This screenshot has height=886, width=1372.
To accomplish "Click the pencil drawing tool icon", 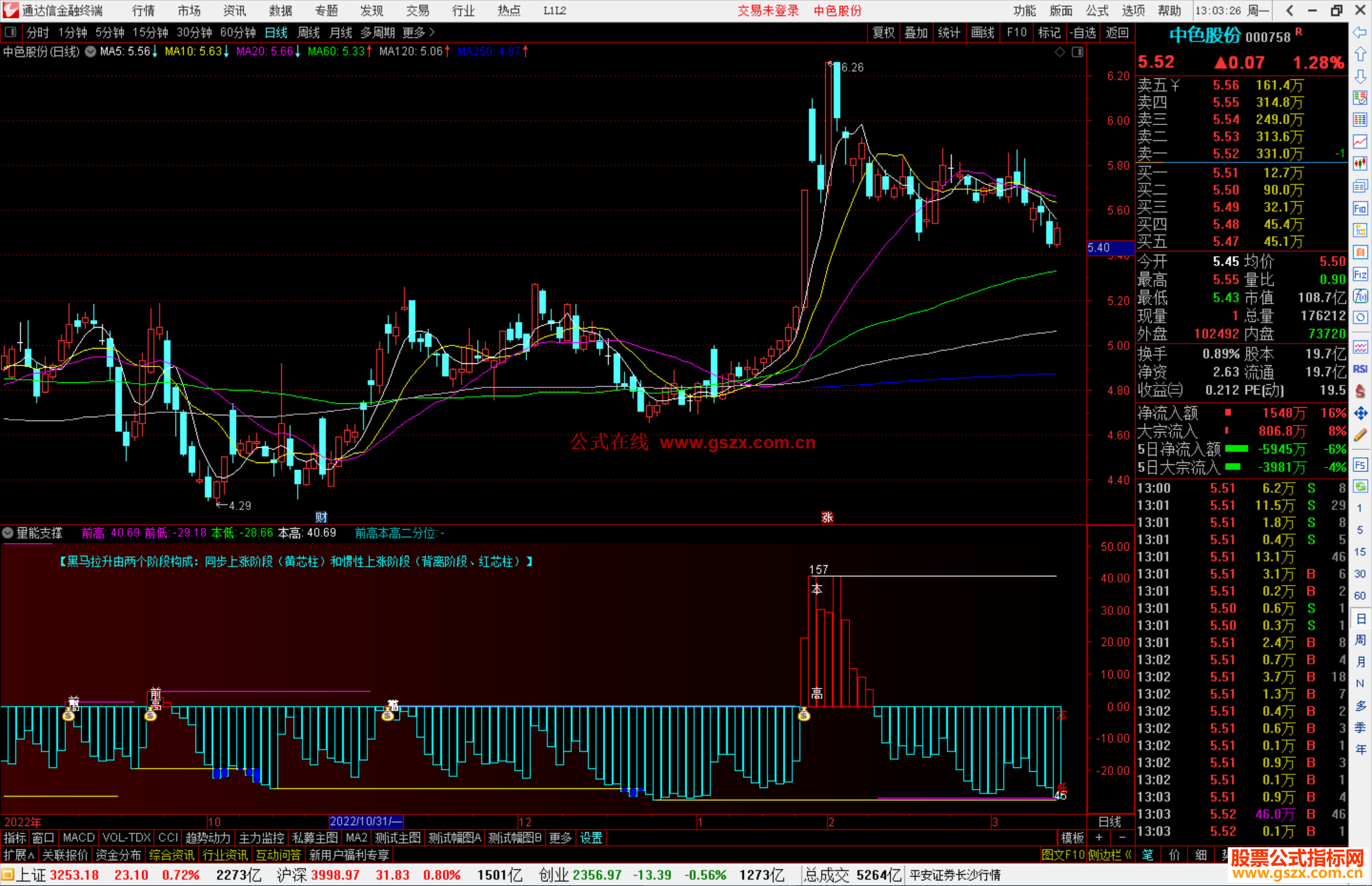I will click(1360, 435).
